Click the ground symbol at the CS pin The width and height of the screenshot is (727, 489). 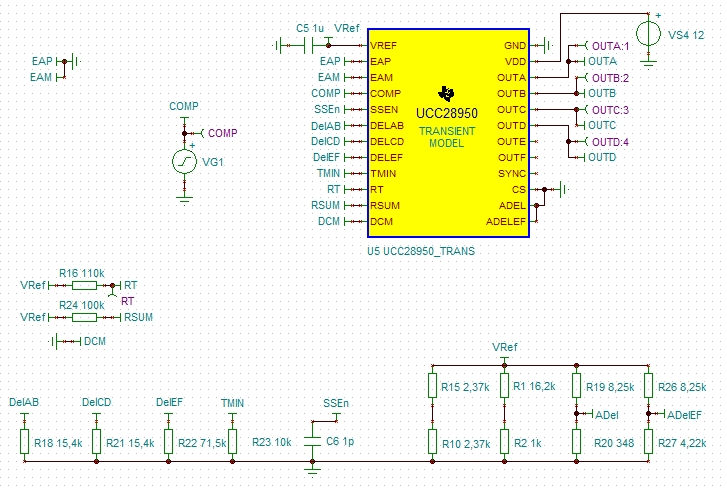pyautogui.click(x=564, y=190)
